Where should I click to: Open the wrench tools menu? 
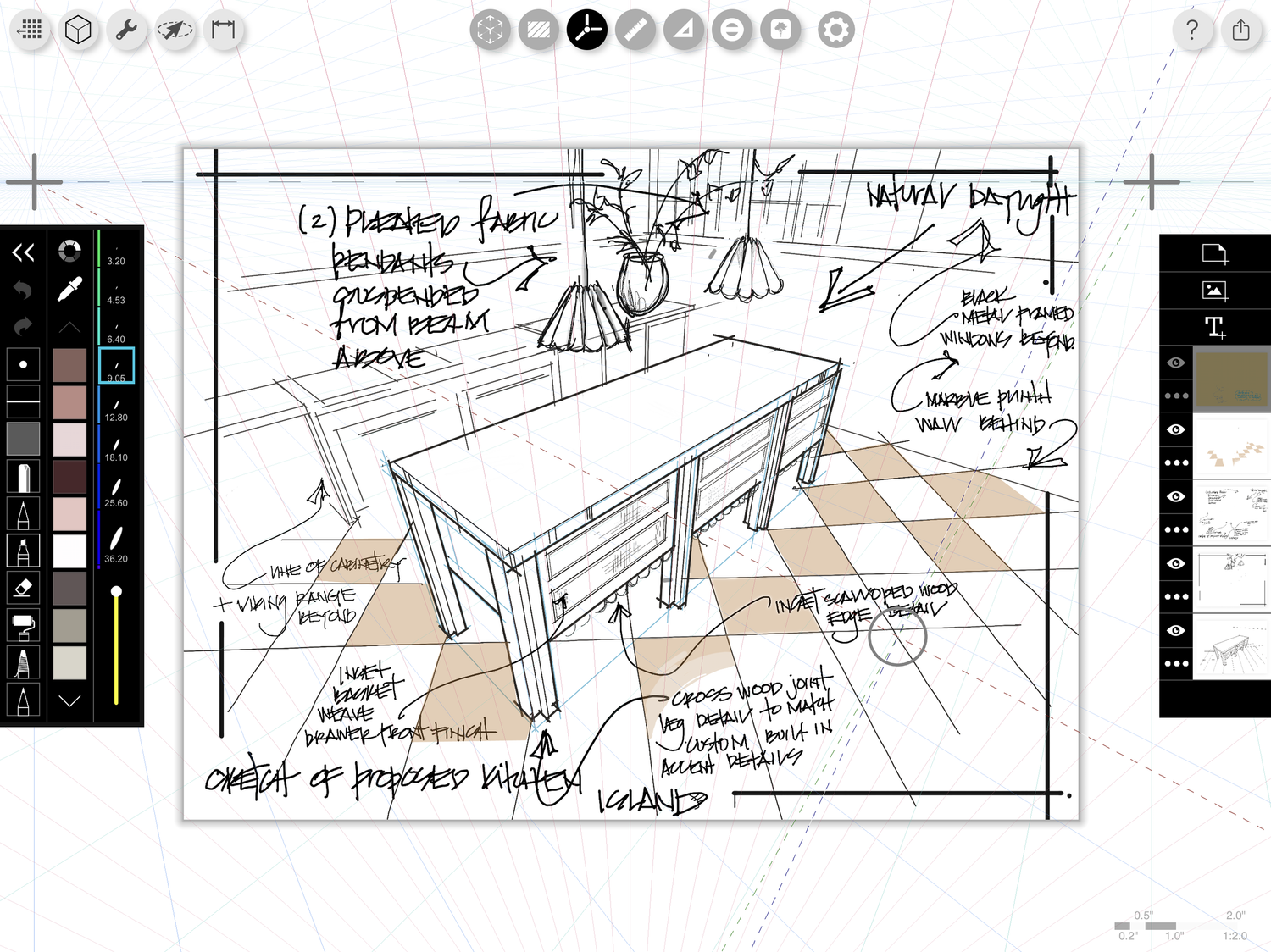point(126,30)
